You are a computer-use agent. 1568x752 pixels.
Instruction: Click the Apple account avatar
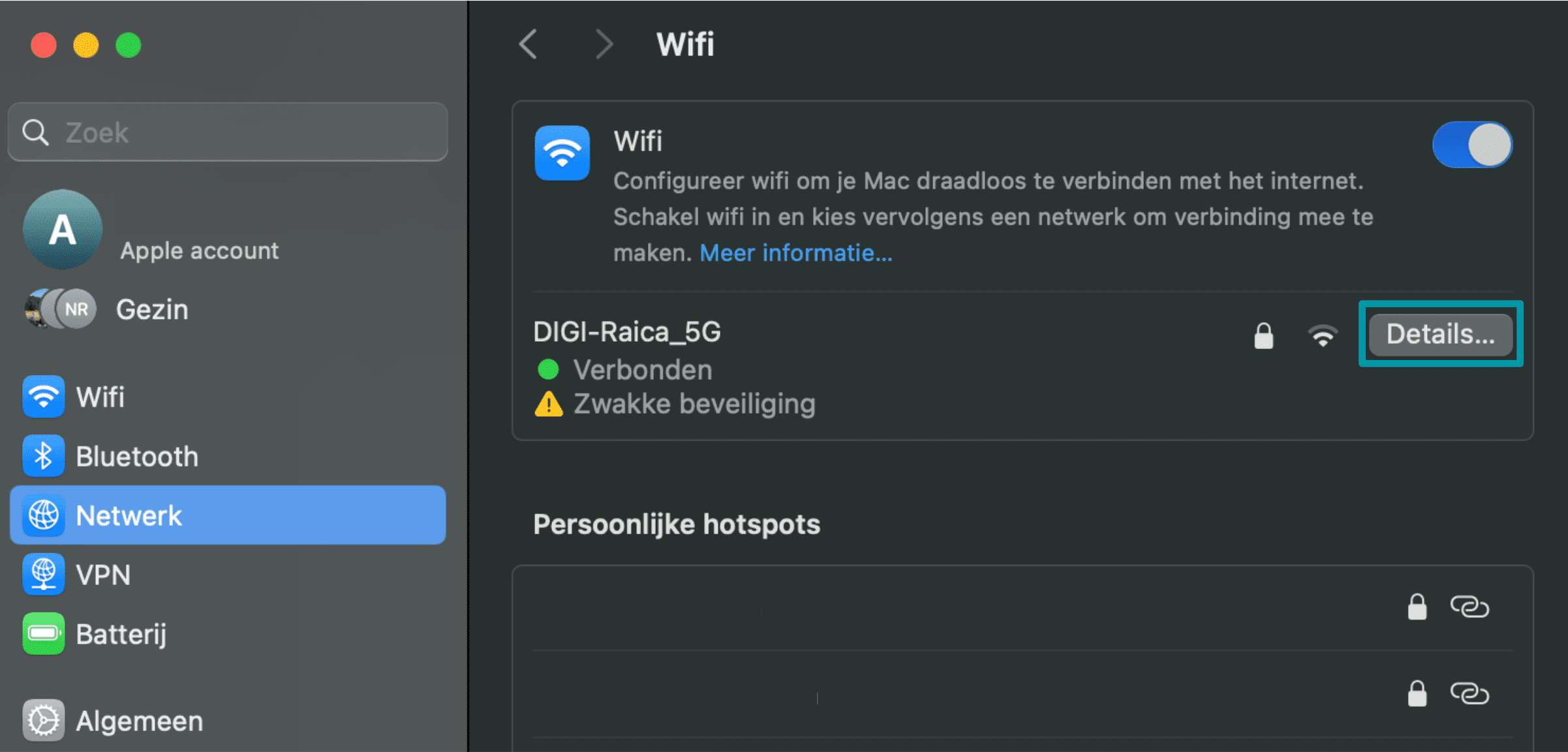[x=62, y=229]
